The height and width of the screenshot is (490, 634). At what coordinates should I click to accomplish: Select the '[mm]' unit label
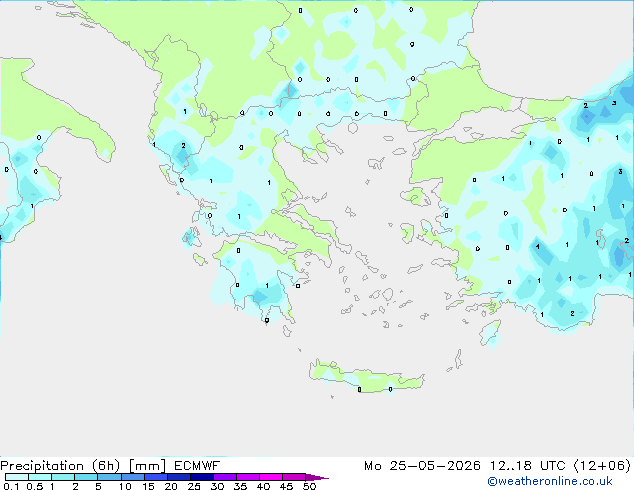(x=148, y=466)
